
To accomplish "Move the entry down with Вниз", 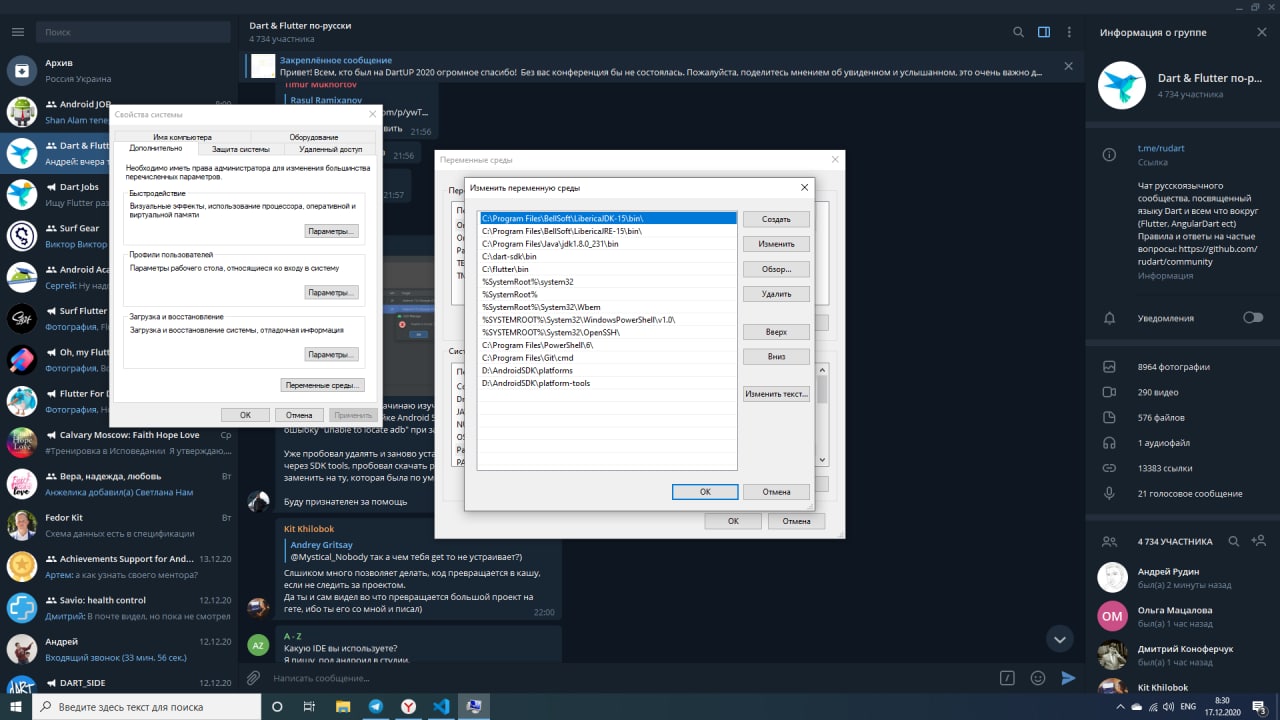I will [x=776, y=357].
